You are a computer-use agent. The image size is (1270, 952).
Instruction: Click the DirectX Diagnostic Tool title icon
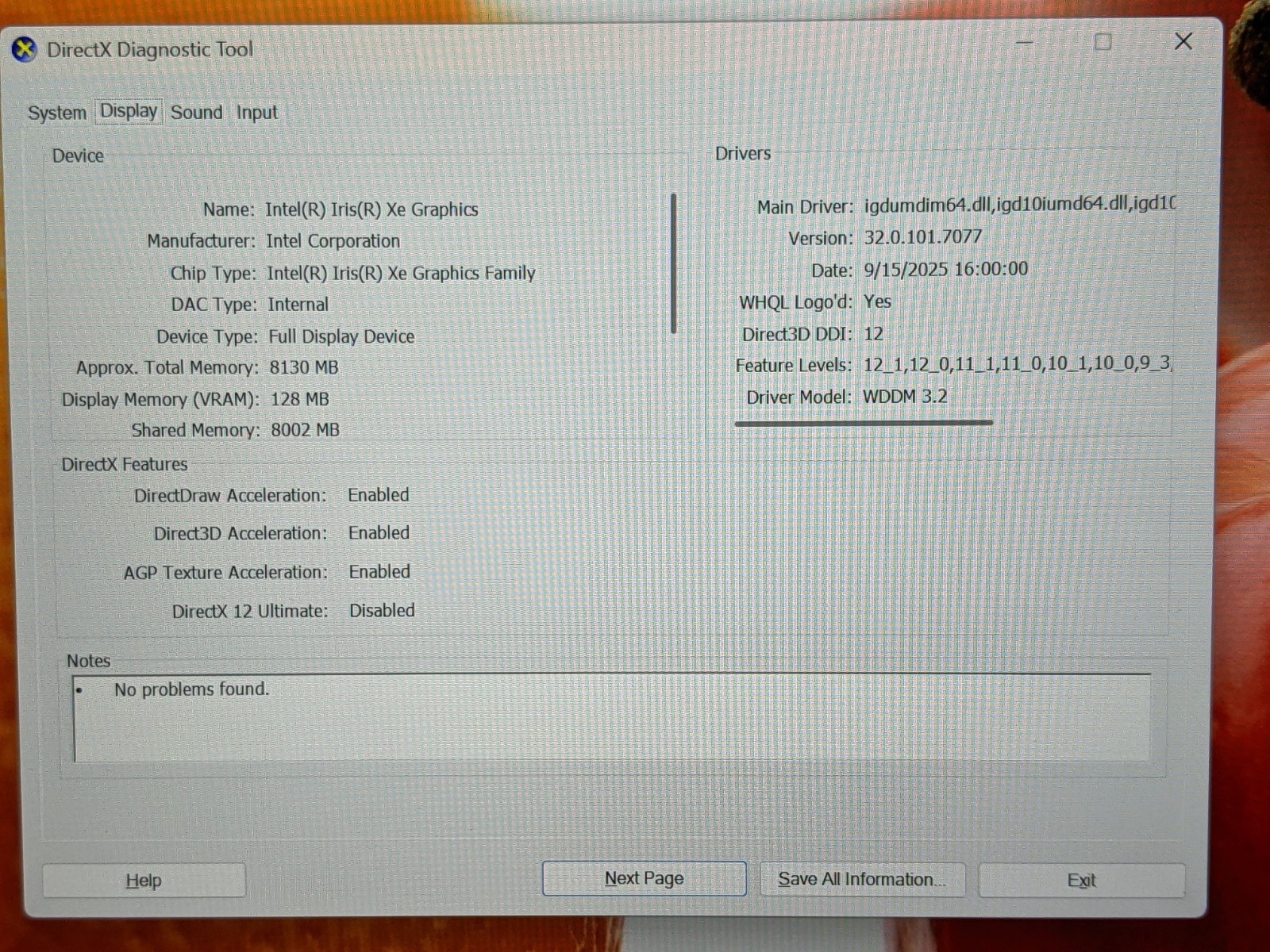click(x=25, y=50)
